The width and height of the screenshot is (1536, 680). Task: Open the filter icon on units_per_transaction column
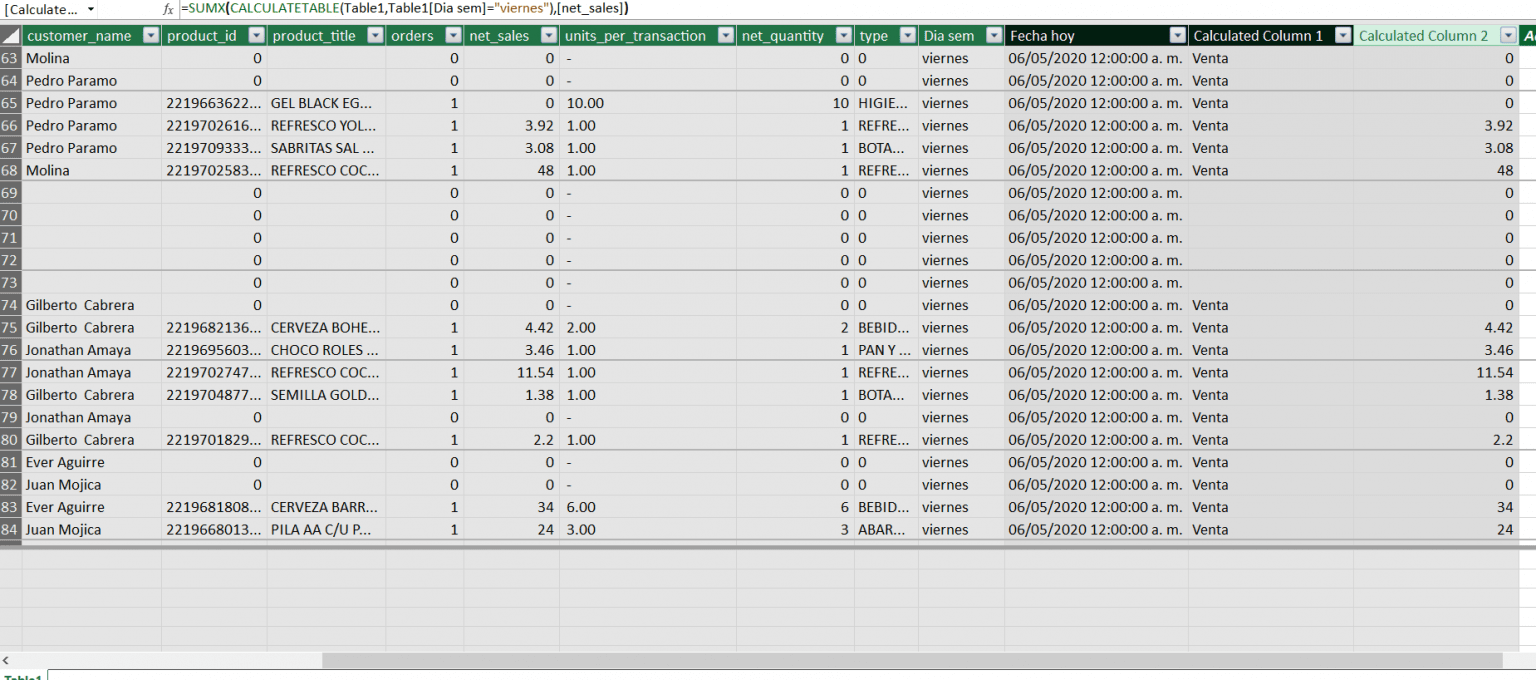point(726,35)
